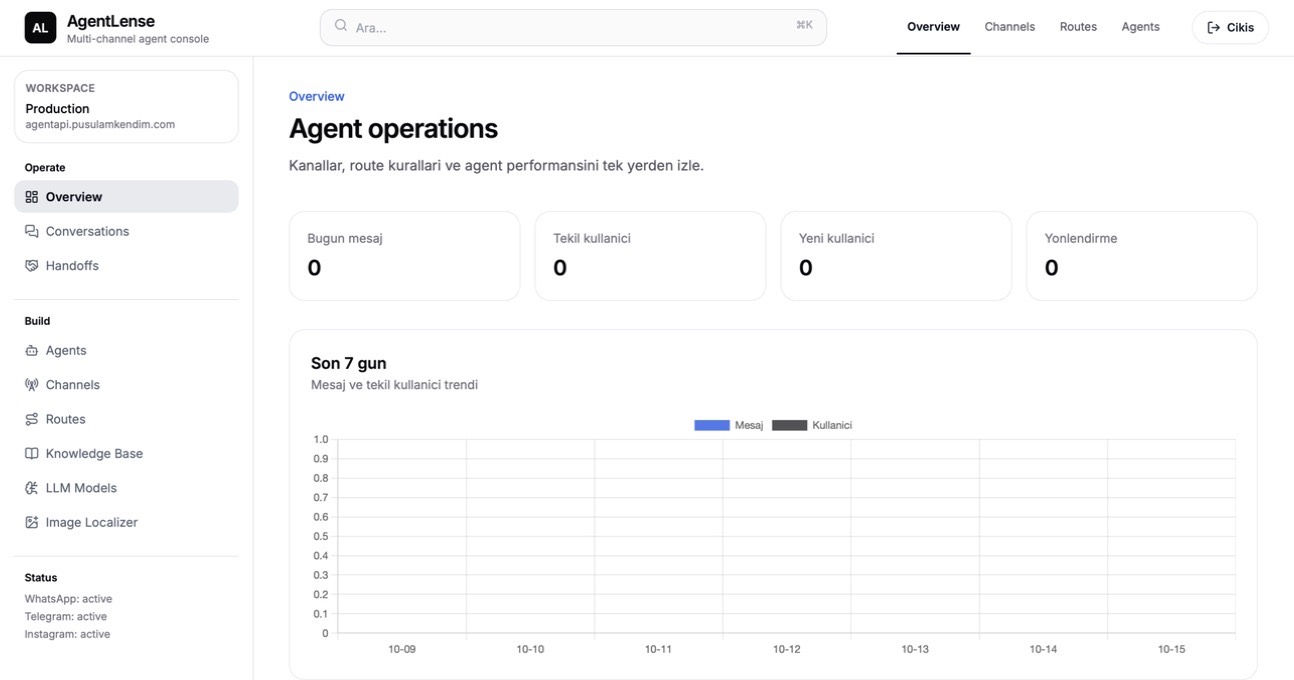Switch to Routes tab in top nav

[x=1078, y=27]
